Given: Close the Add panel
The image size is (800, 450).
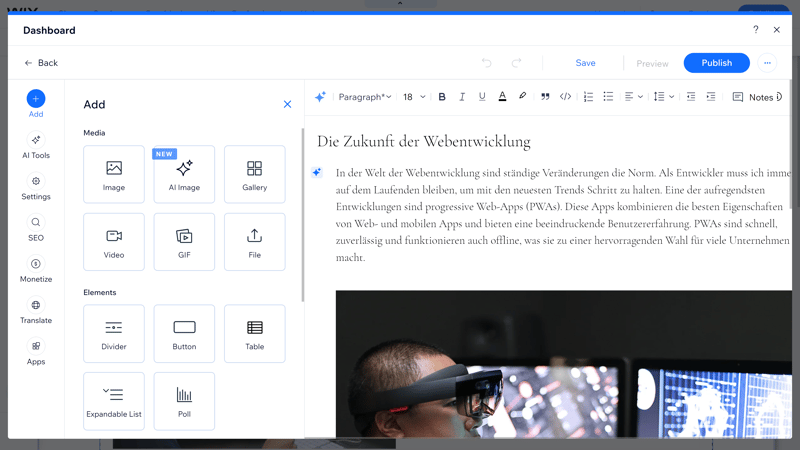Looking at the screenshot, I should click(x=287, y=104).
